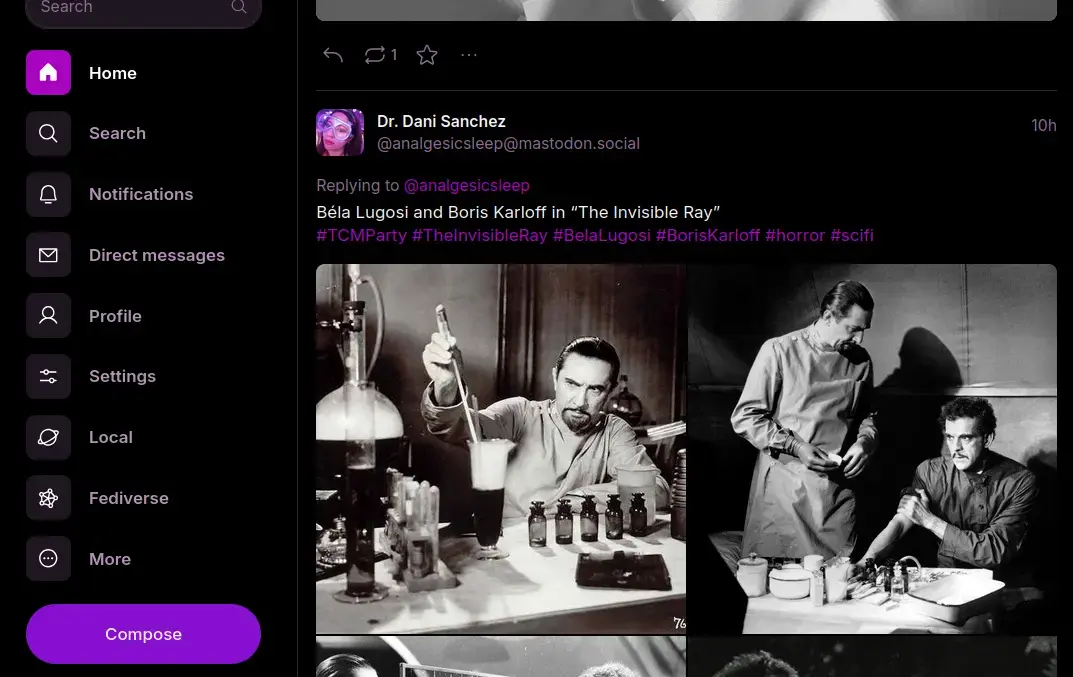1073x677 pixels.
Task: Open the #TCMParty hashtag
Action: pyautogui.click(x=361, y=235)
